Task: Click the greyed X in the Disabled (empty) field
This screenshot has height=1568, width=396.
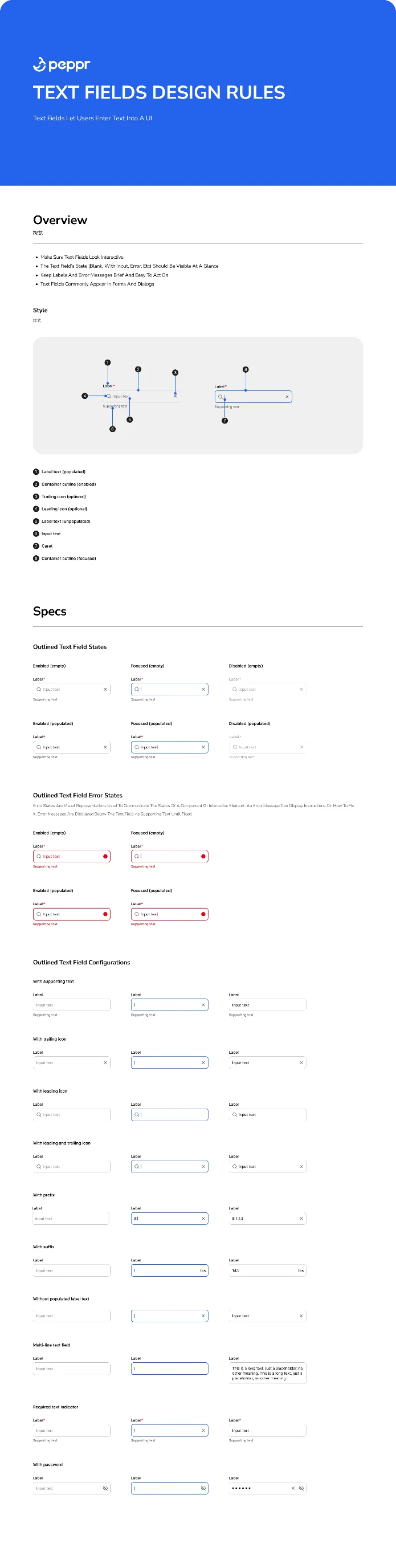Action: coord(301,690)
